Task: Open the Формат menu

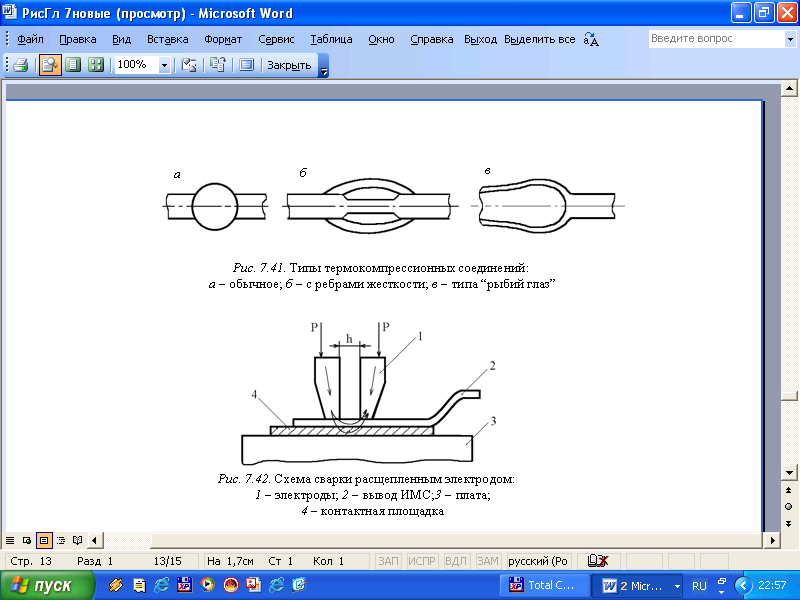Action: pos(223,39)
